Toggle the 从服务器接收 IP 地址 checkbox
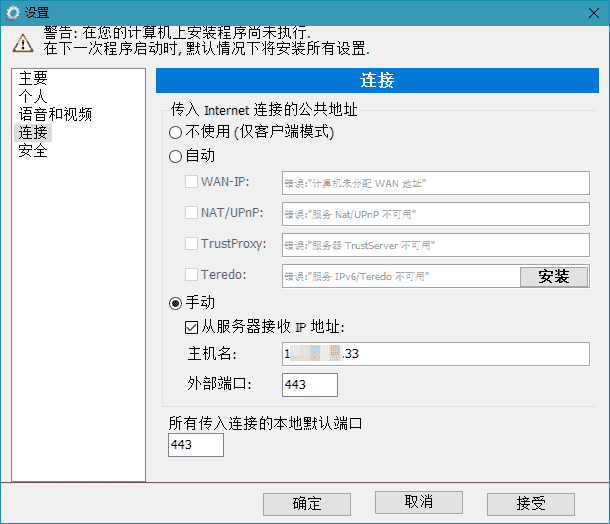Screen dimensions: 610x524 193,327
